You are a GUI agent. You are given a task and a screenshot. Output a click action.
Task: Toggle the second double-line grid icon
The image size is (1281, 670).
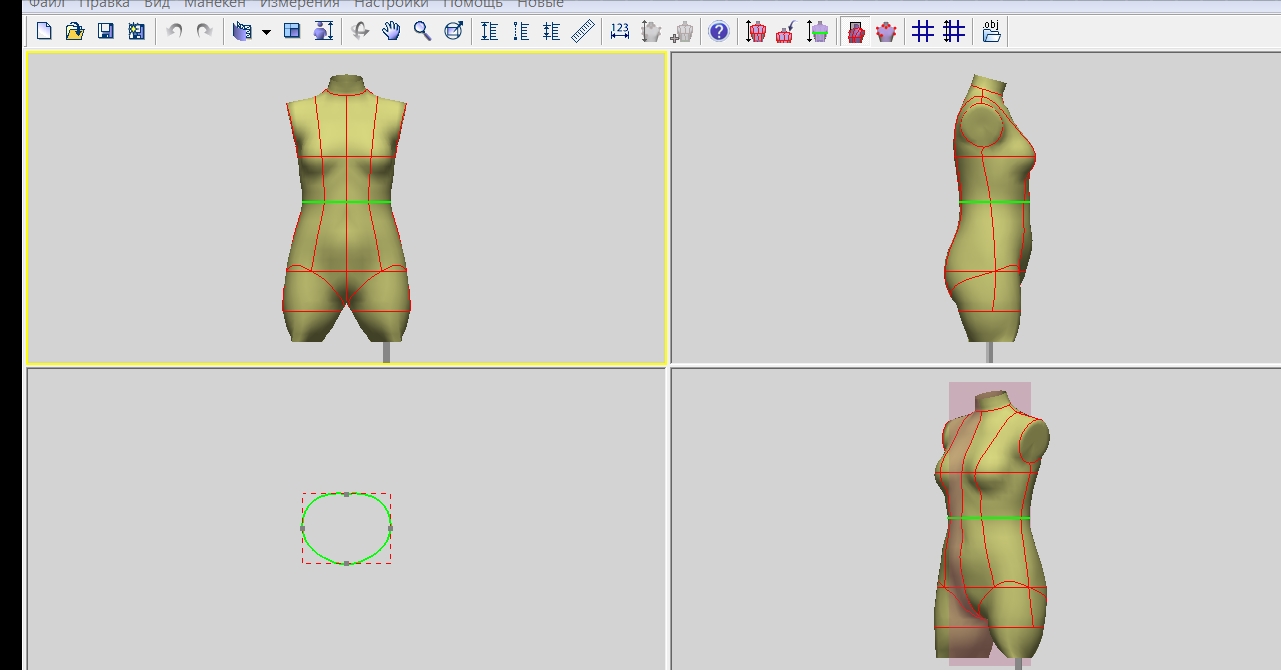954,31
